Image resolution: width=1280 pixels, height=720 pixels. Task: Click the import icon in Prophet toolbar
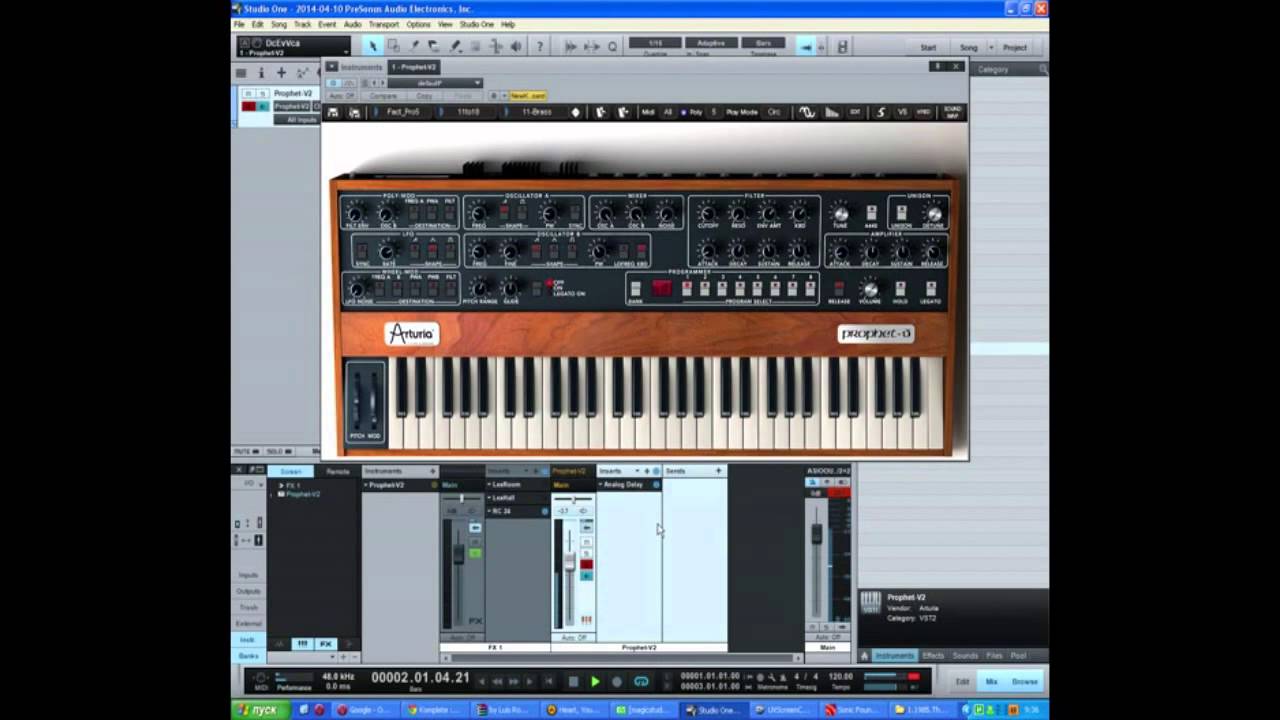pyautogui.click(x=601, y=112)
